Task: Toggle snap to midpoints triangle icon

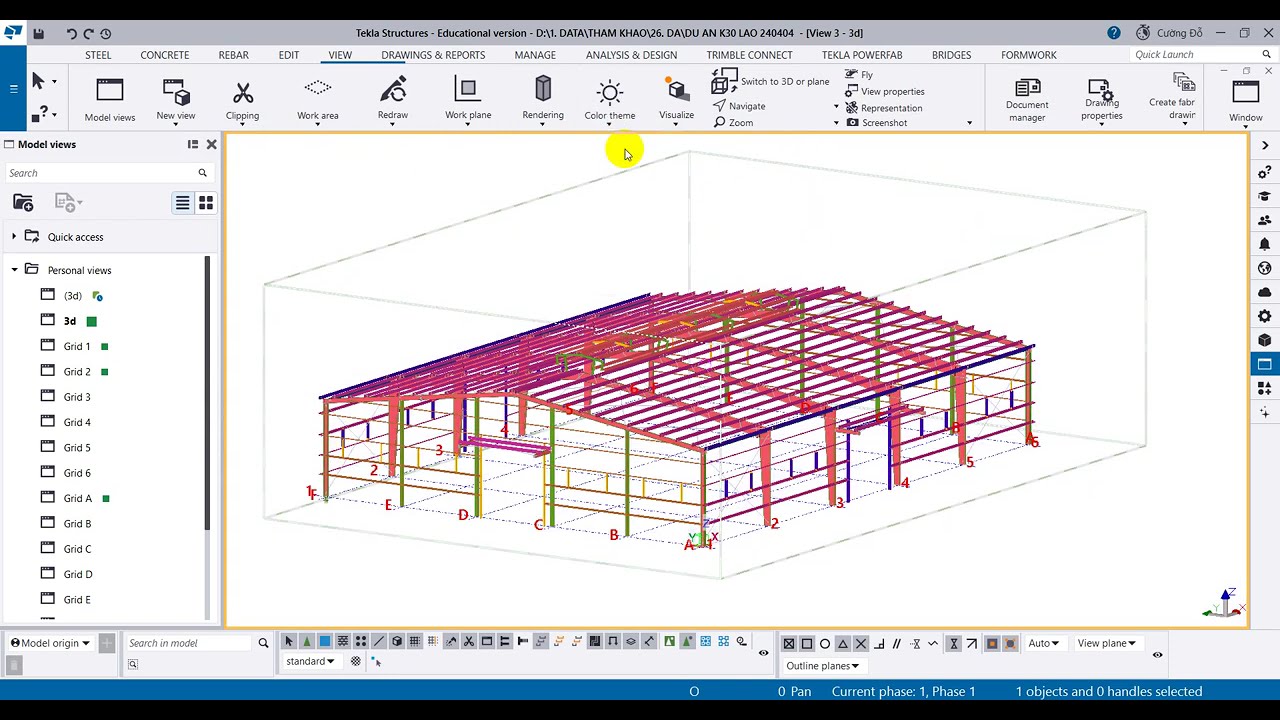Action: tap(843, 644)
